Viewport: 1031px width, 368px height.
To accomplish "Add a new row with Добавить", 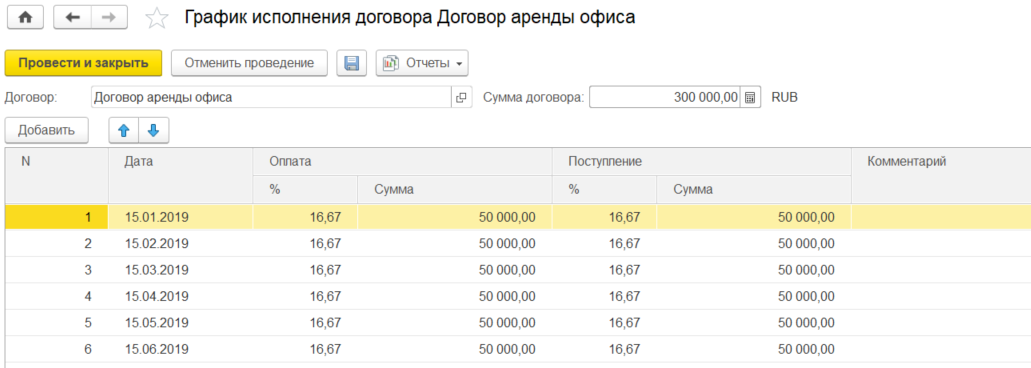I will pyautogui.click(x=47, y=131).
